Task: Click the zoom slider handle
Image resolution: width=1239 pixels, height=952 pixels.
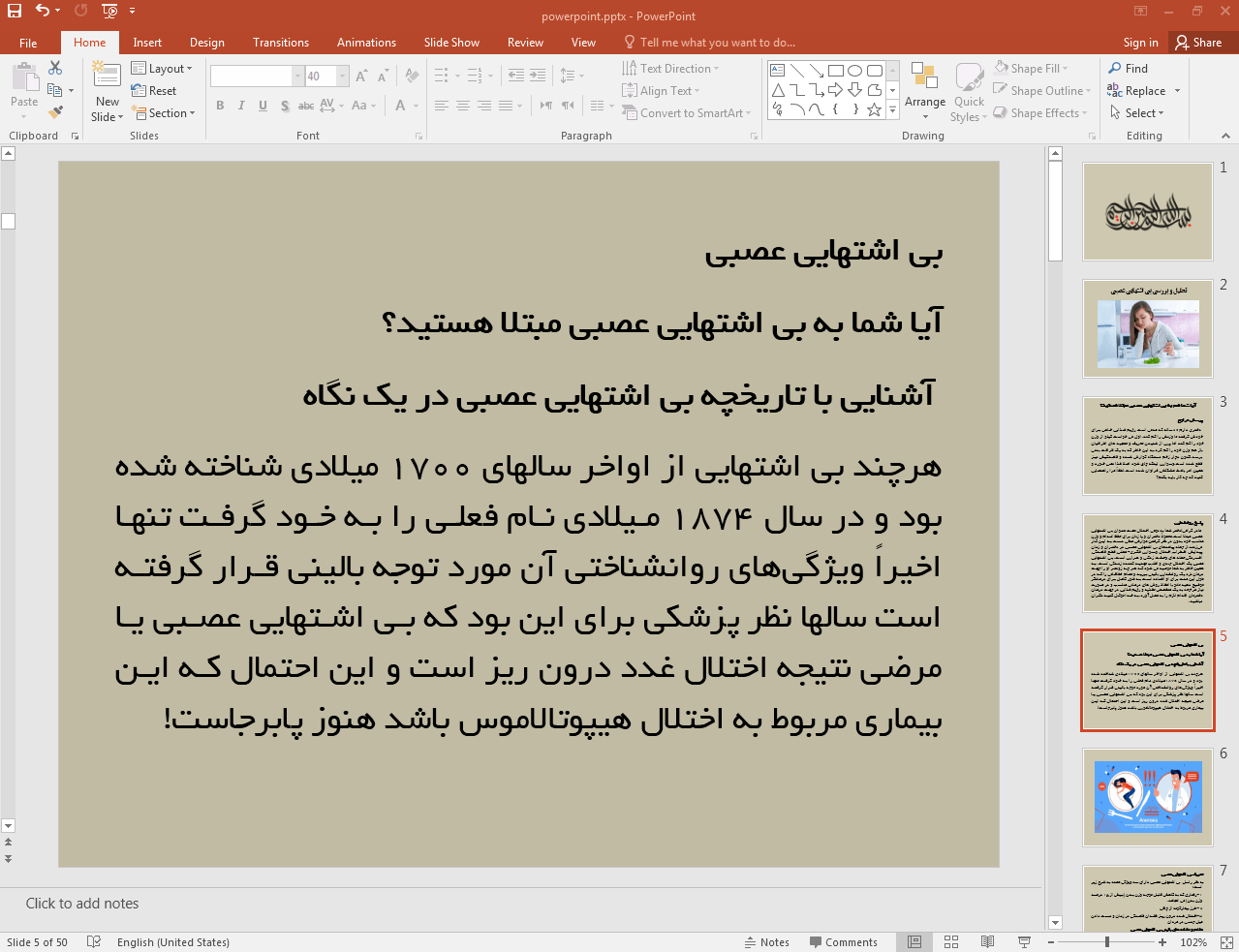Action: (1107, 941)
